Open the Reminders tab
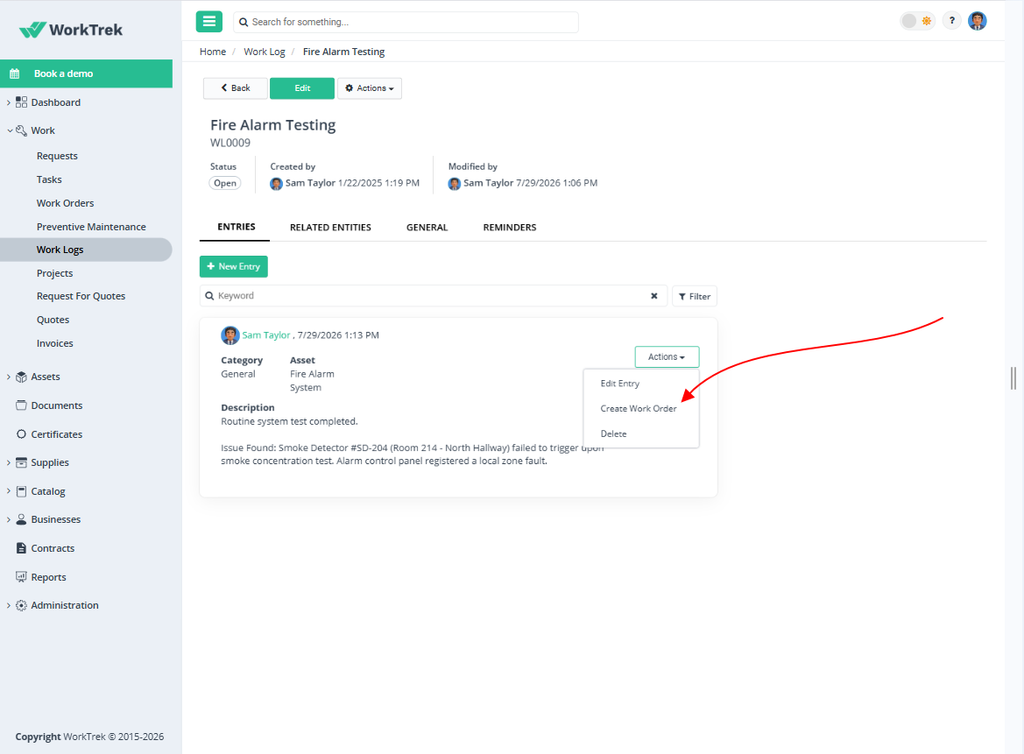The image size is (1024, 754). 509,228
